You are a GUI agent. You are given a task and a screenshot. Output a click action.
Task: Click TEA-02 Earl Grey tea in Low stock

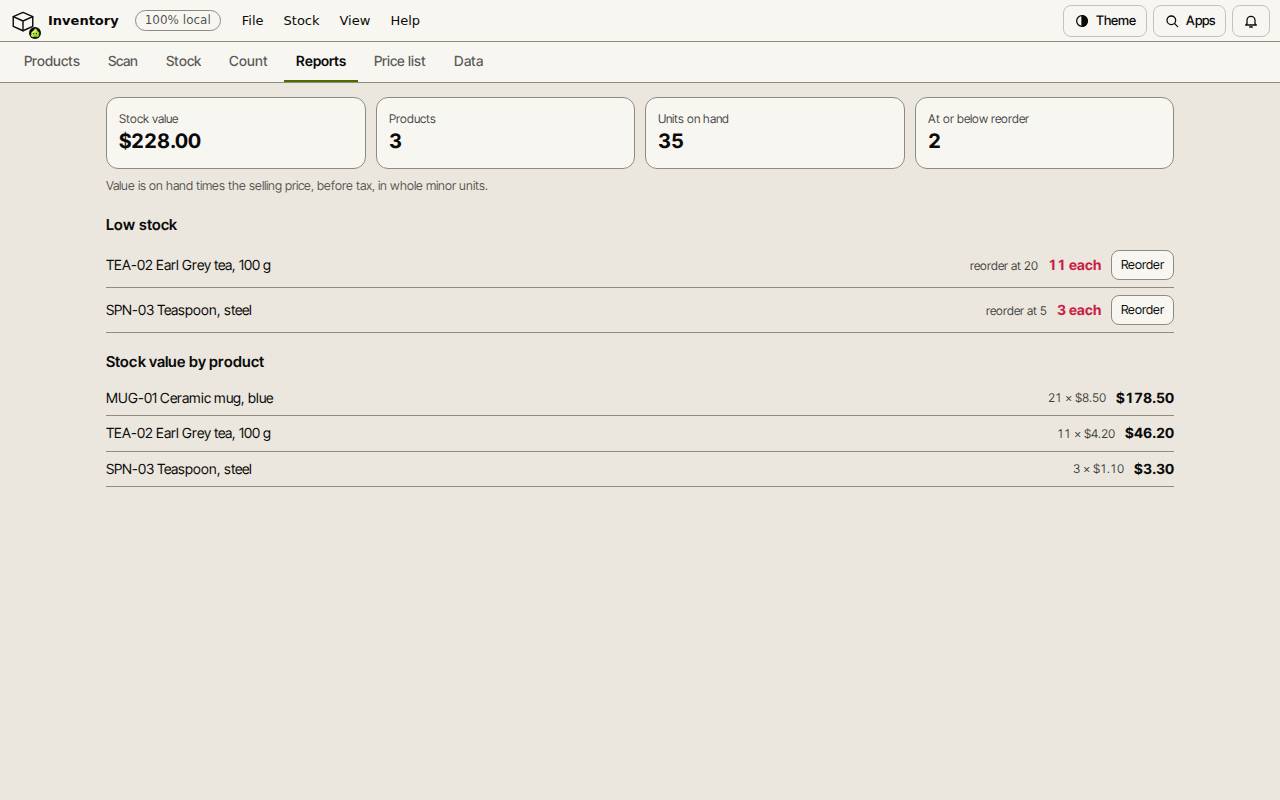188,265
